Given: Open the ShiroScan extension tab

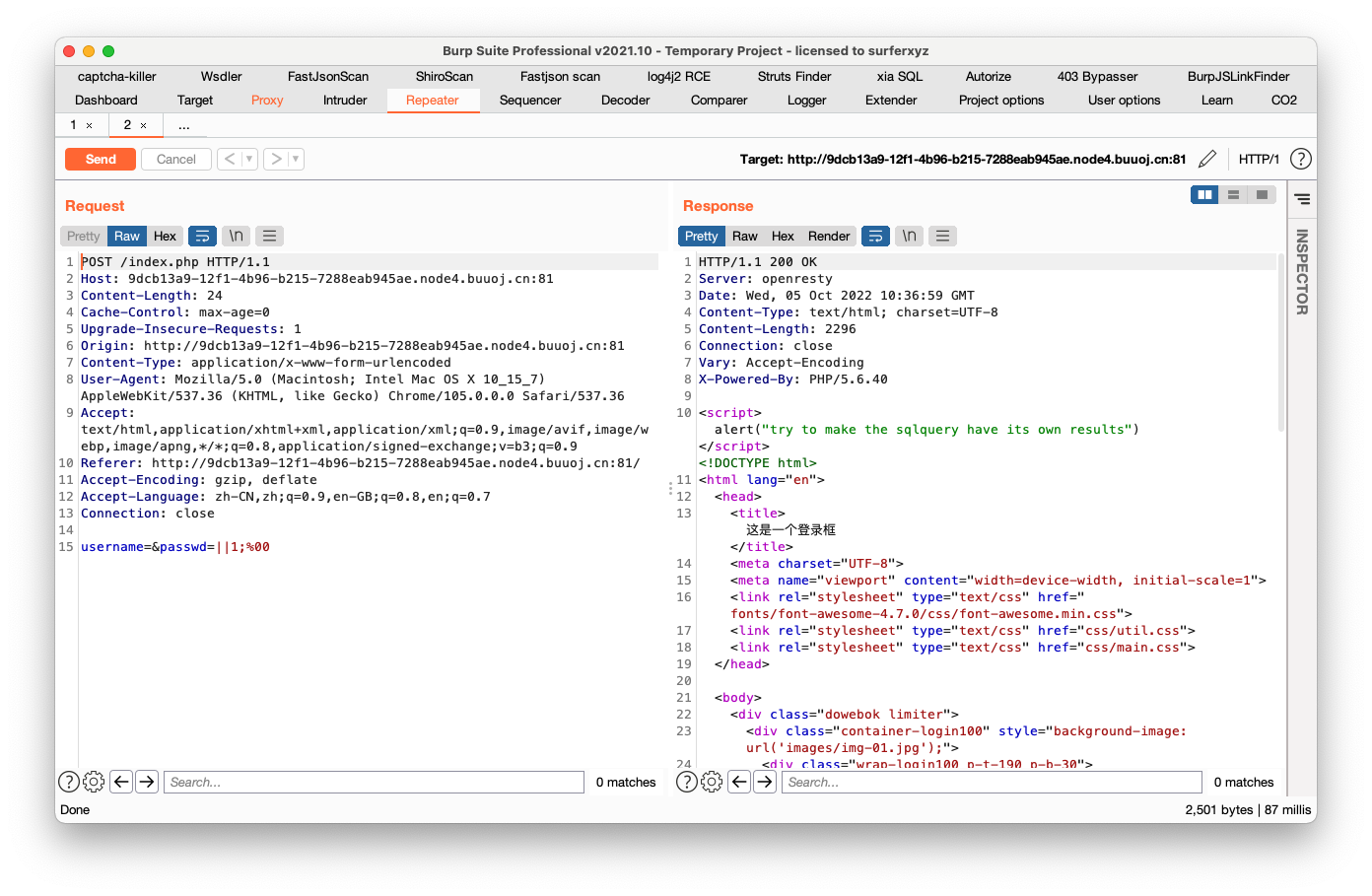Looking at the screenshot, I should [x=445, y=76].
